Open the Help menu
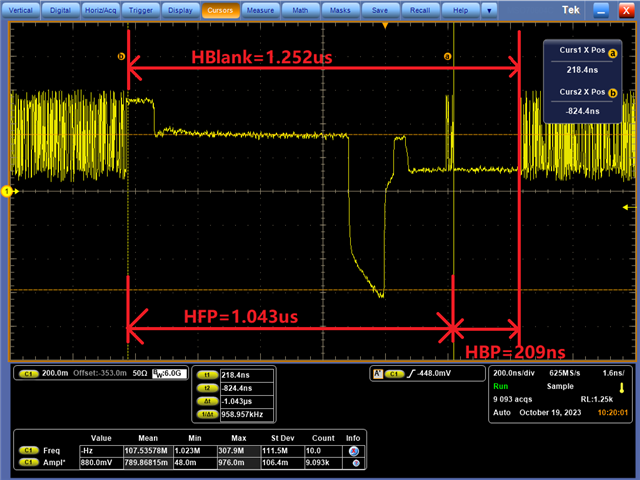640x480 pixels. click(460, 10)
